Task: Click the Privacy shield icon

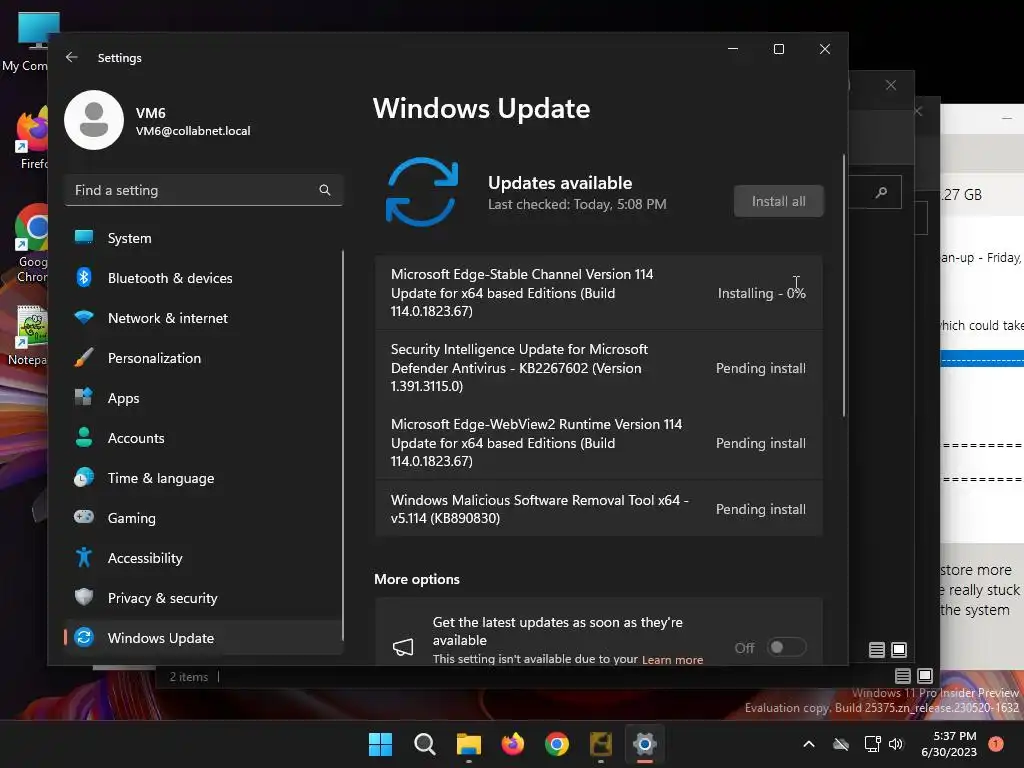Action: [84, 597]
